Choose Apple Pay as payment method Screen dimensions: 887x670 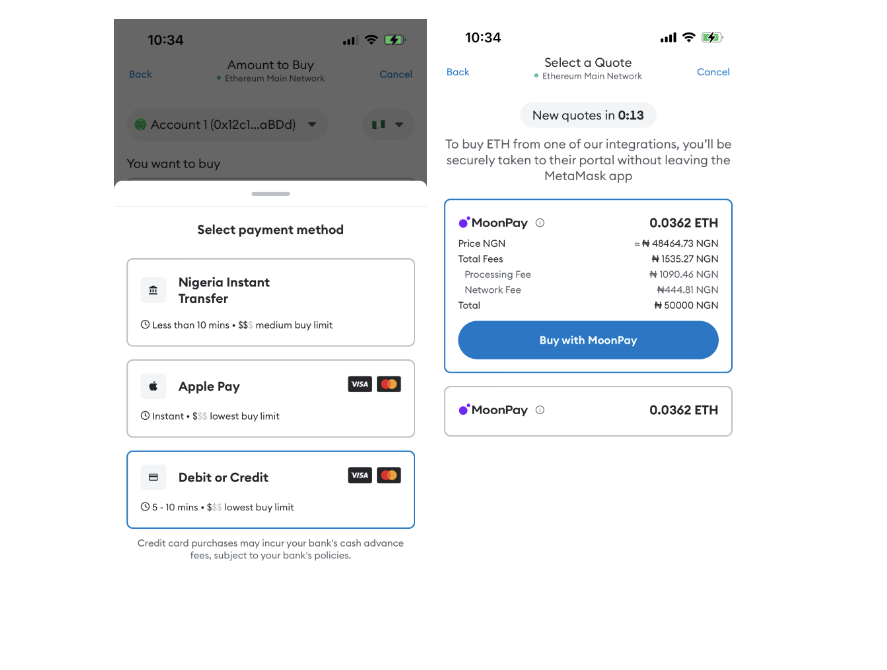270,398
